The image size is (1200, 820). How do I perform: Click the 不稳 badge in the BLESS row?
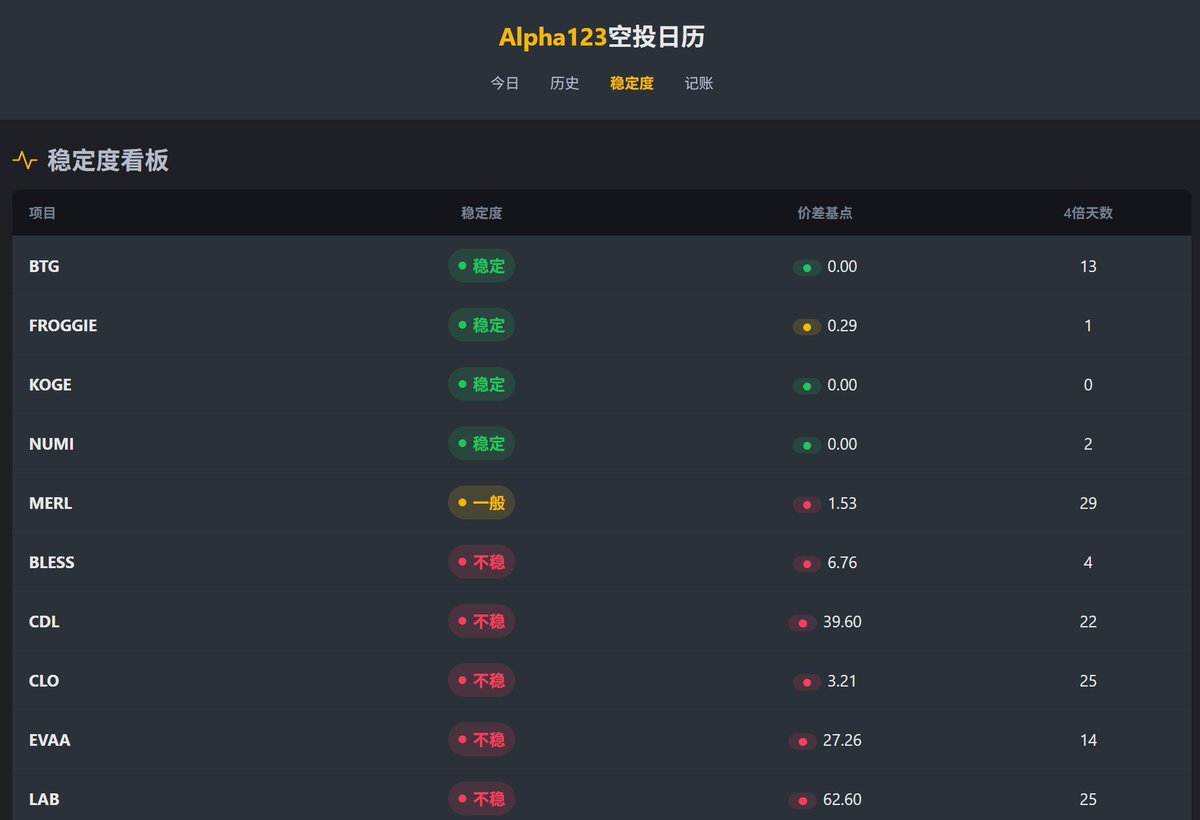coord(481,562)
